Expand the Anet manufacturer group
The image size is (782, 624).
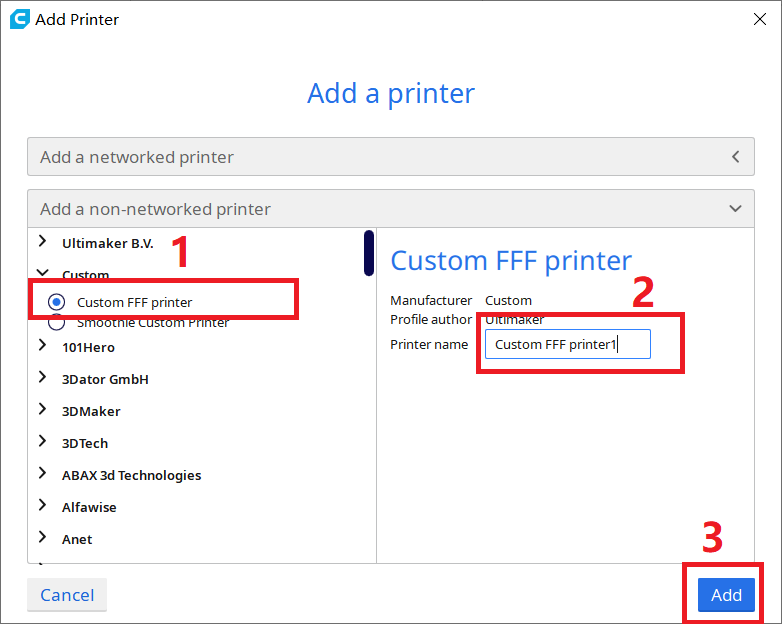click(x=43, y=537)
